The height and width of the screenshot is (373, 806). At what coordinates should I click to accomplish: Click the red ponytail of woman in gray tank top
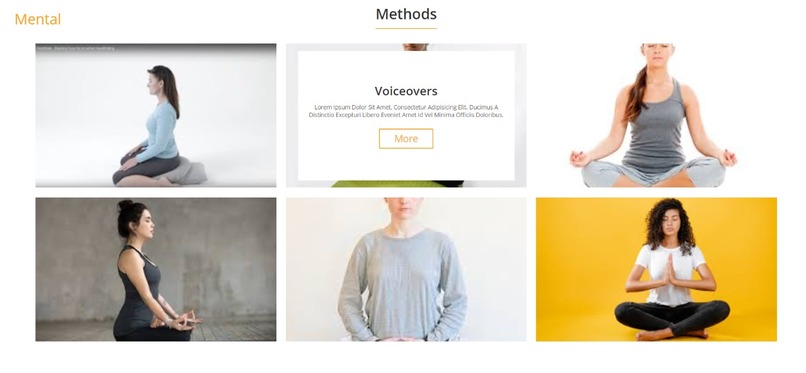[636, 95]
